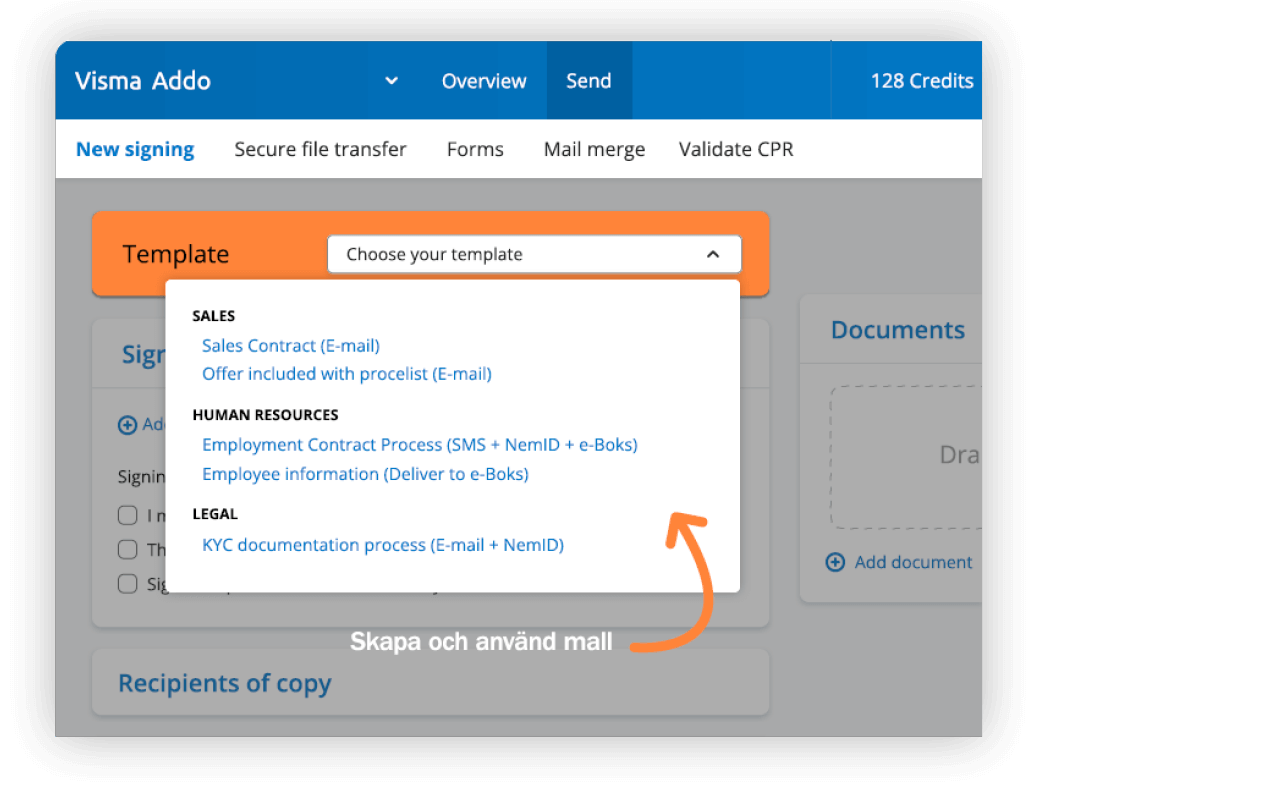
Task: Click the Add document link
Action: (913, 562)
